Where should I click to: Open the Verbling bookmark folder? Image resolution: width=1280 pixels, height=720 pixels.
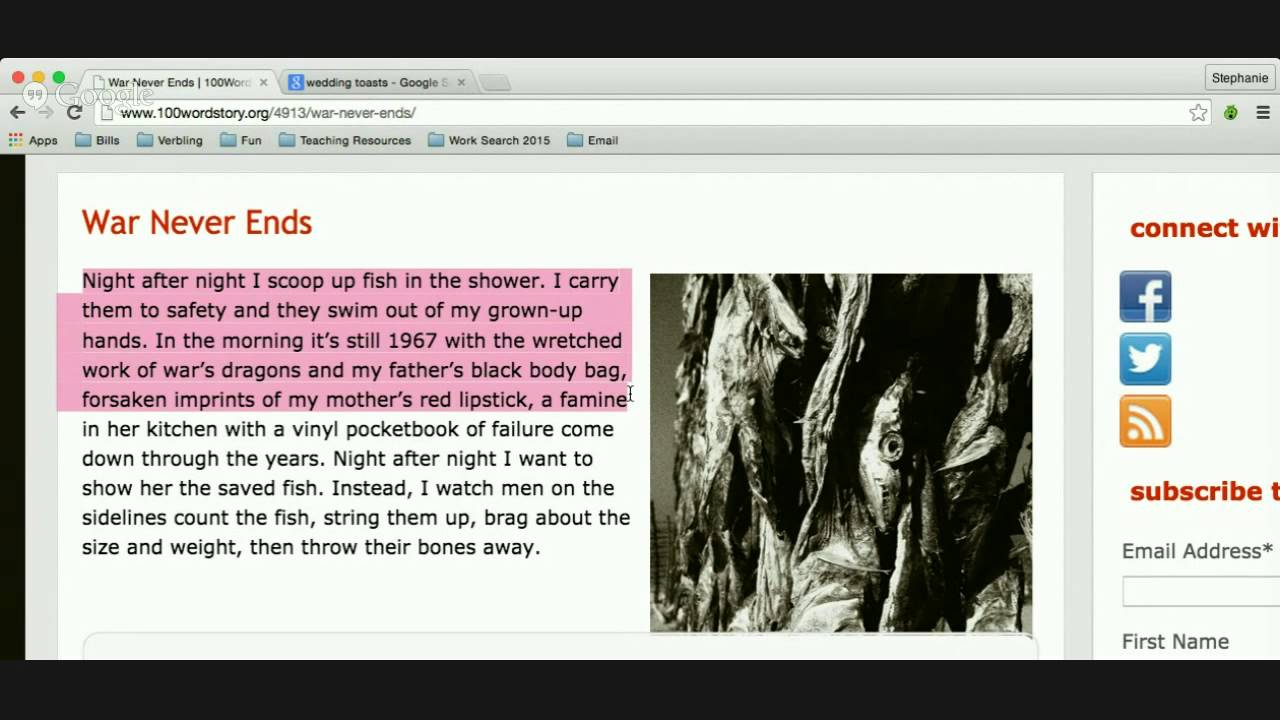point(169,140)
